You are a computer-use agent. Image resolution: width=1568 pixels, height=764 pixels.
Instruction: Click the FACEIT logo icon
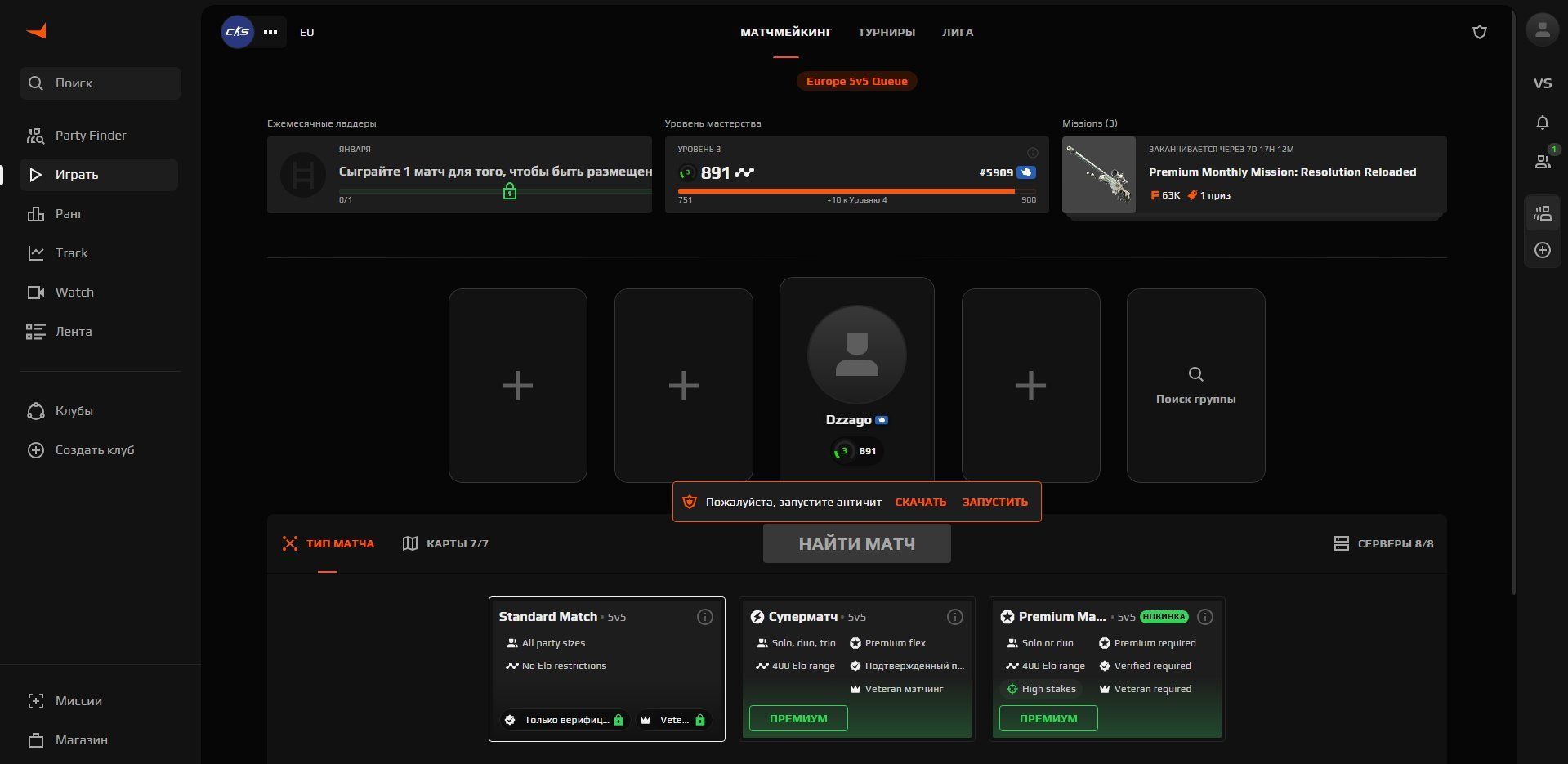click(37, 31)
